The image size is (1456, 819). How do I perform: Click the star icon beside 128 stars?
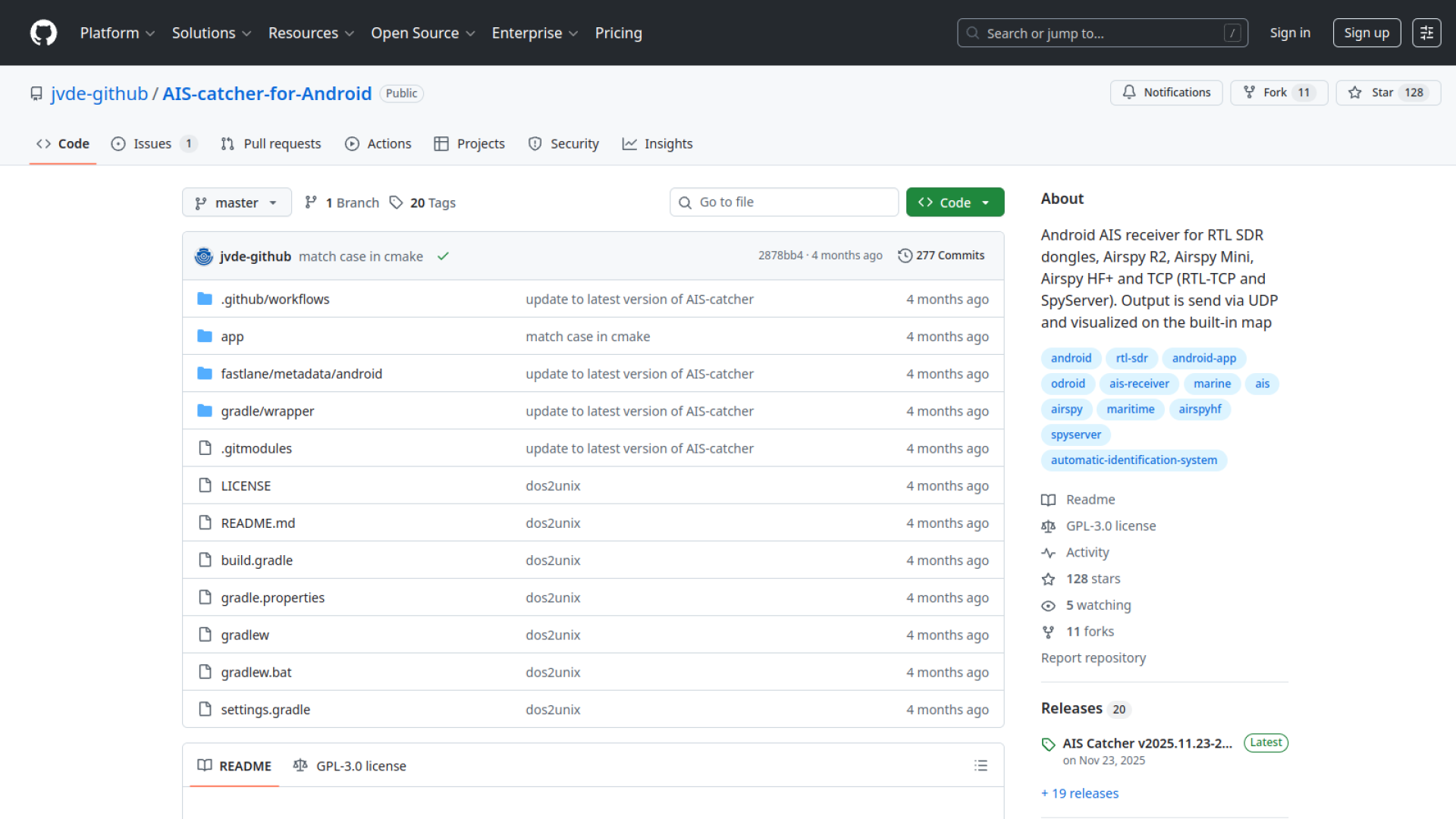click(1048, 579)
